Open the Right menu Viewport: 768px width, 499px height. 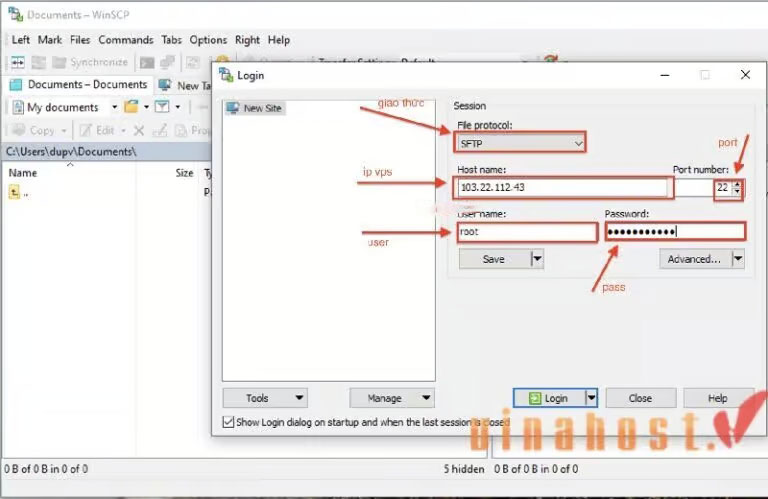(x=247, y=40)
